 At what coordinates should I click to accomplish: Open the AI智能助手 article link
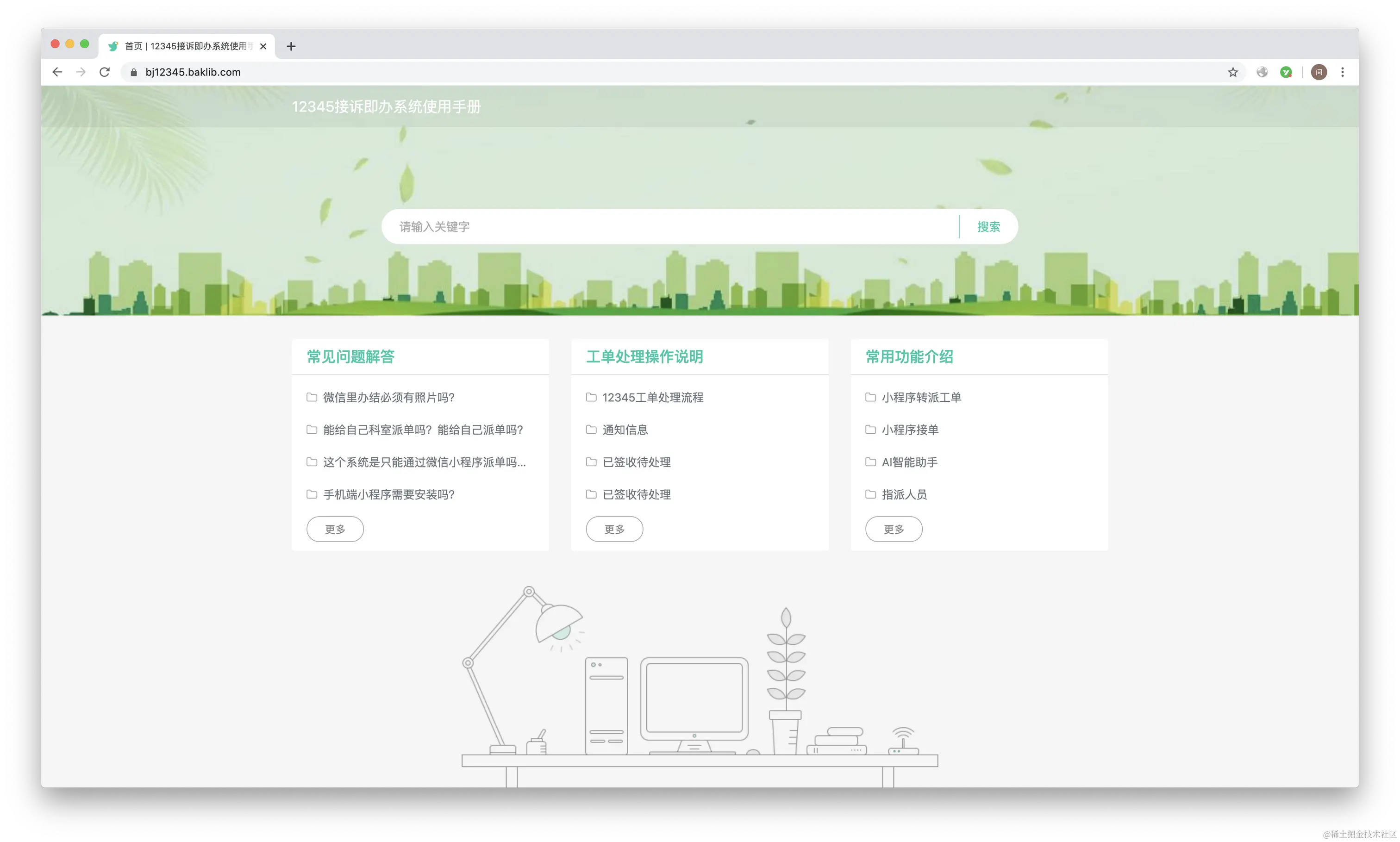click(x=909, y=462)
